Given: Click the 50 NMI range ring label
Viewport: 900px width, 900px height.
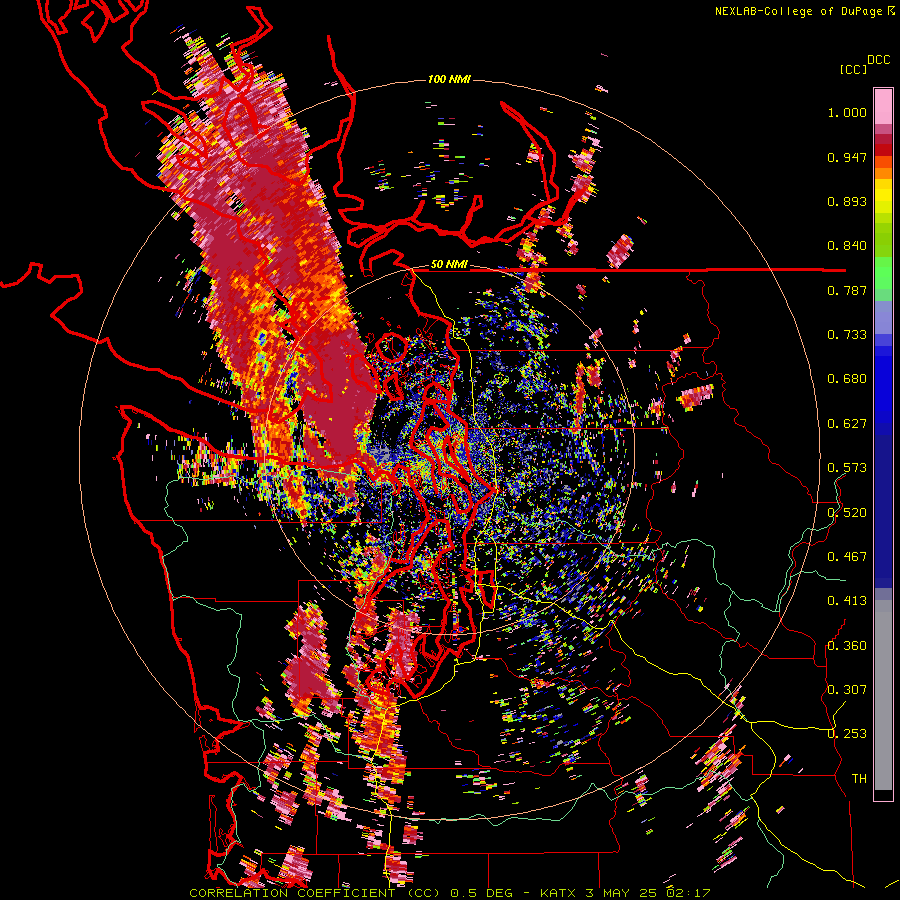Looking at the screenshot, I should 449,265.
